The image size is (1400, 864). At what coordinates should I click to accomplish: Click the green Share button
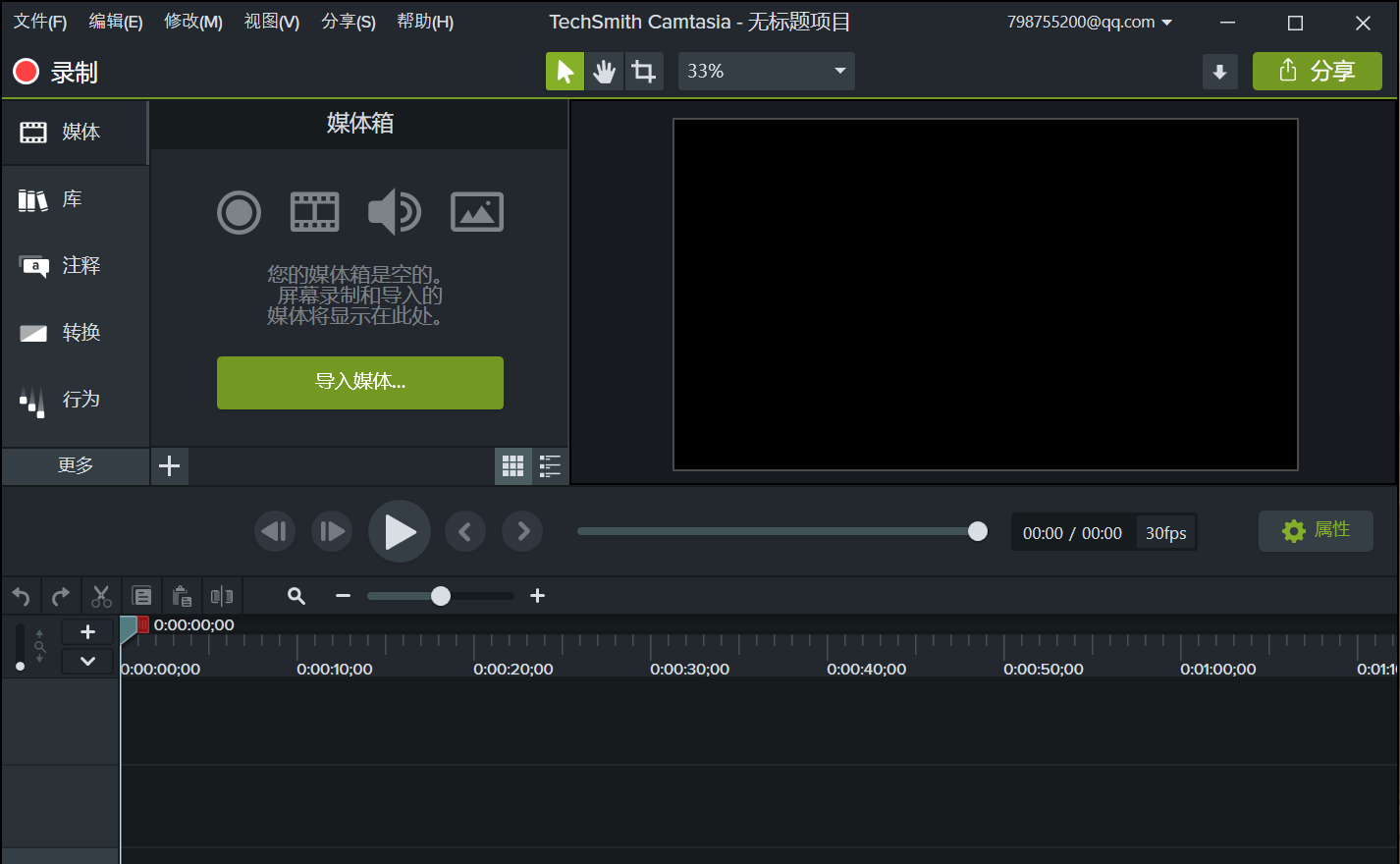(x=1317, y=71)
